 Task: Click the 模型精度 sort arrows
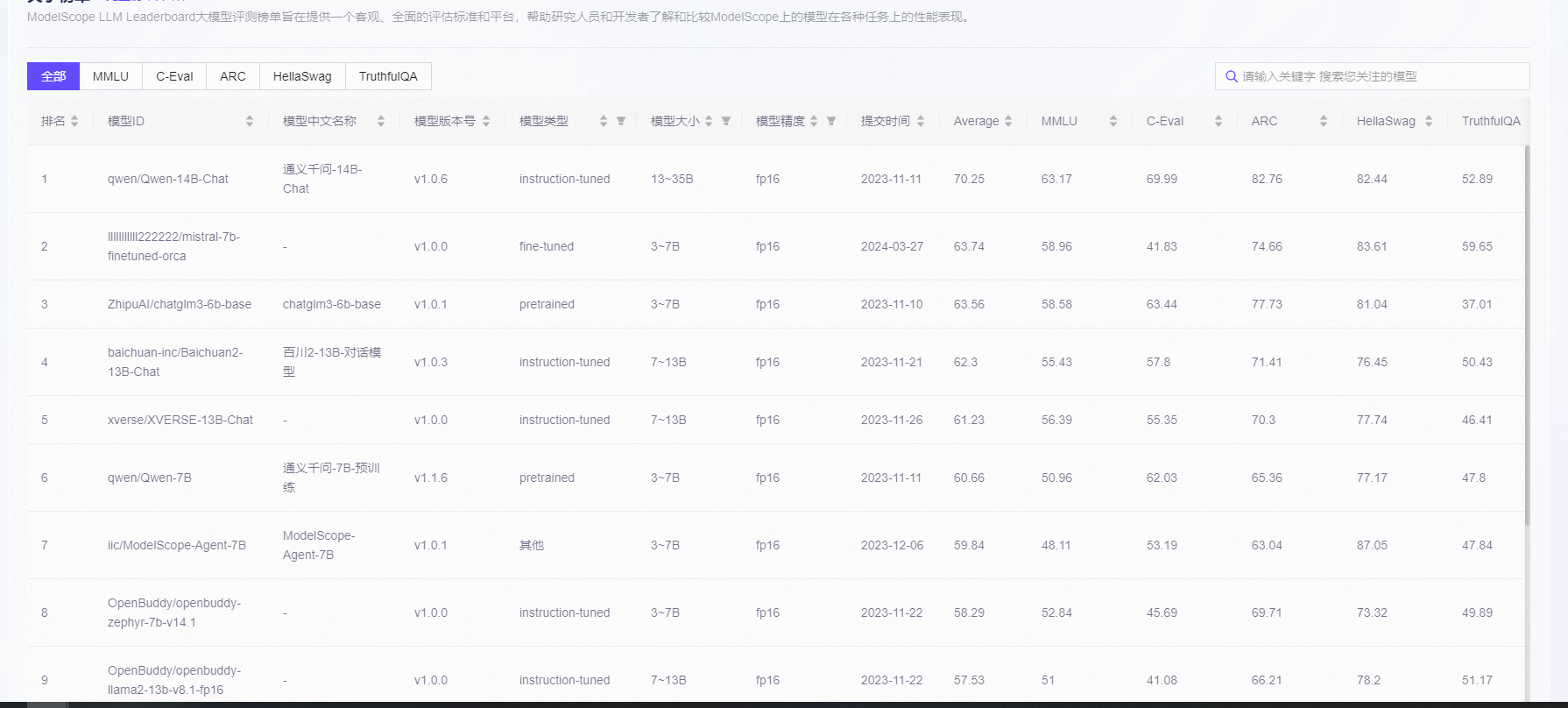point(814,121)
